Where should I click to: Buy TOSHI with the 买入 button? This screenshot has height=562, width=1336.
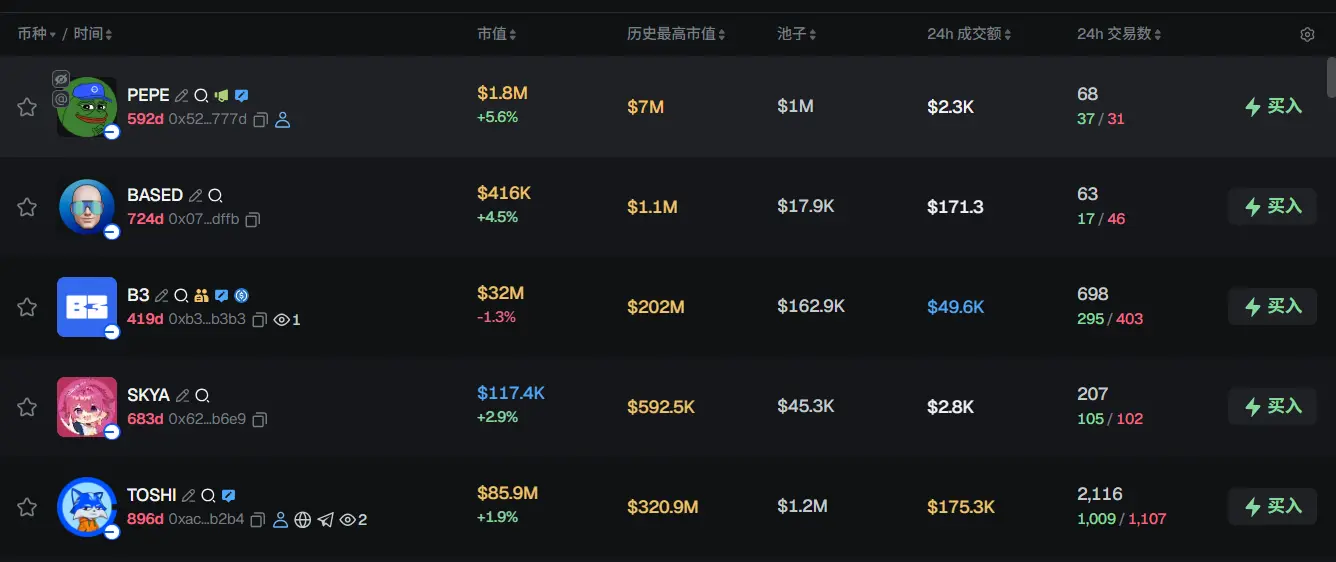1272,507
